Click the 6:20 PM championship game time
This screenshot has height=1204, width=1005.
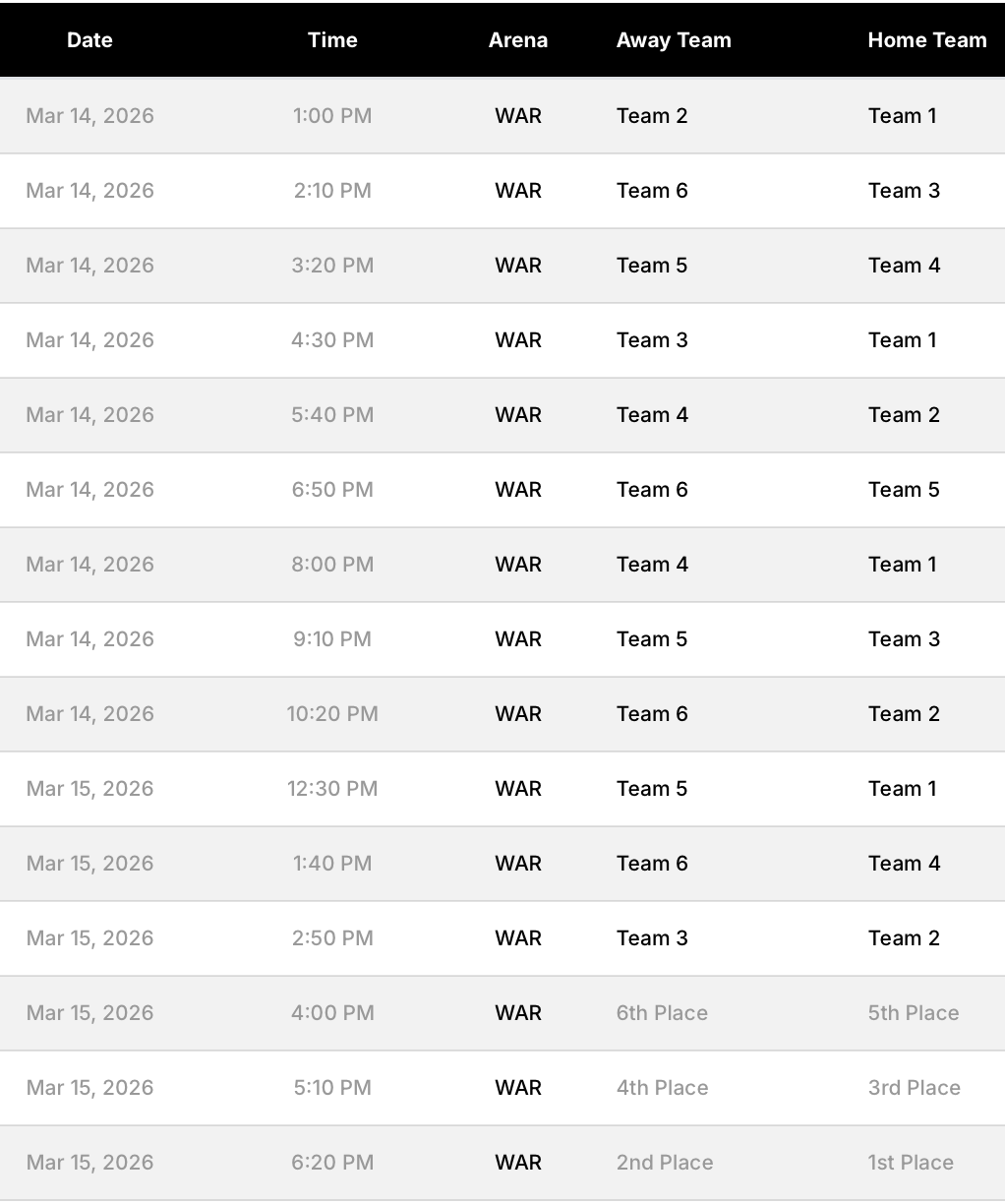click(332, 1163)
